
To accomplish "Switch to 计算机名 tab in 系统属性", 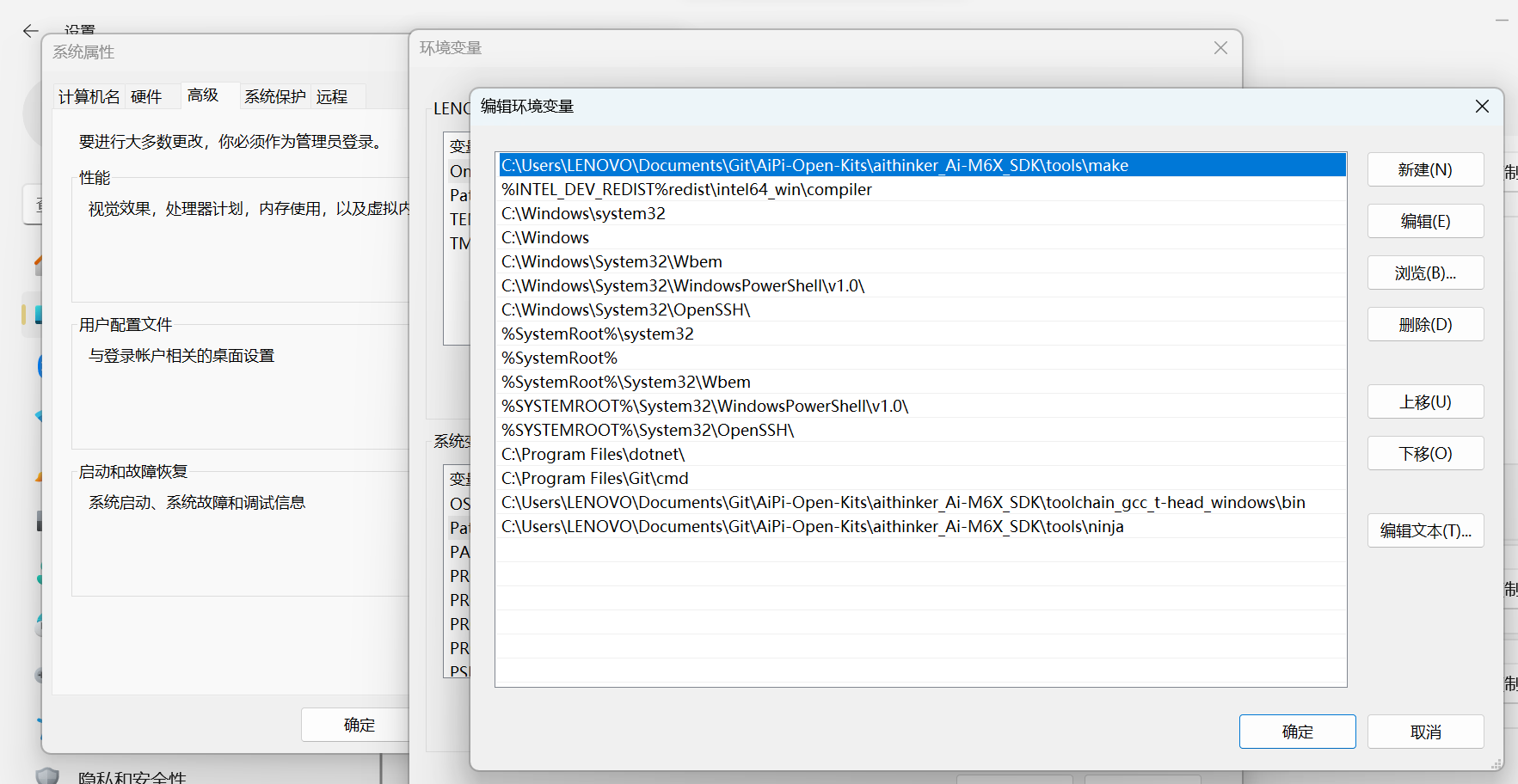I will (x=89, y=96).
